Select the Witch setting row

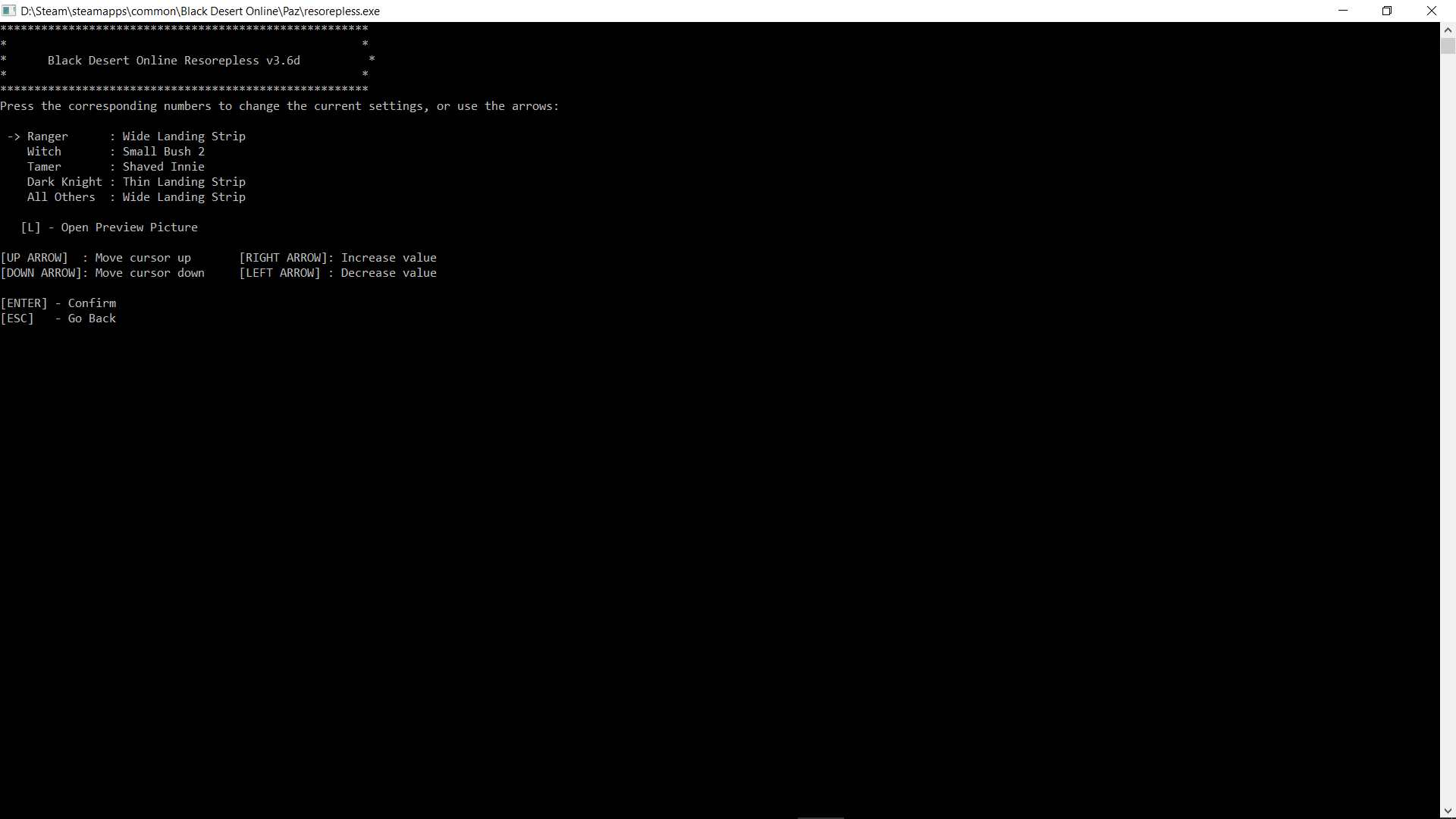pos(44,152)
